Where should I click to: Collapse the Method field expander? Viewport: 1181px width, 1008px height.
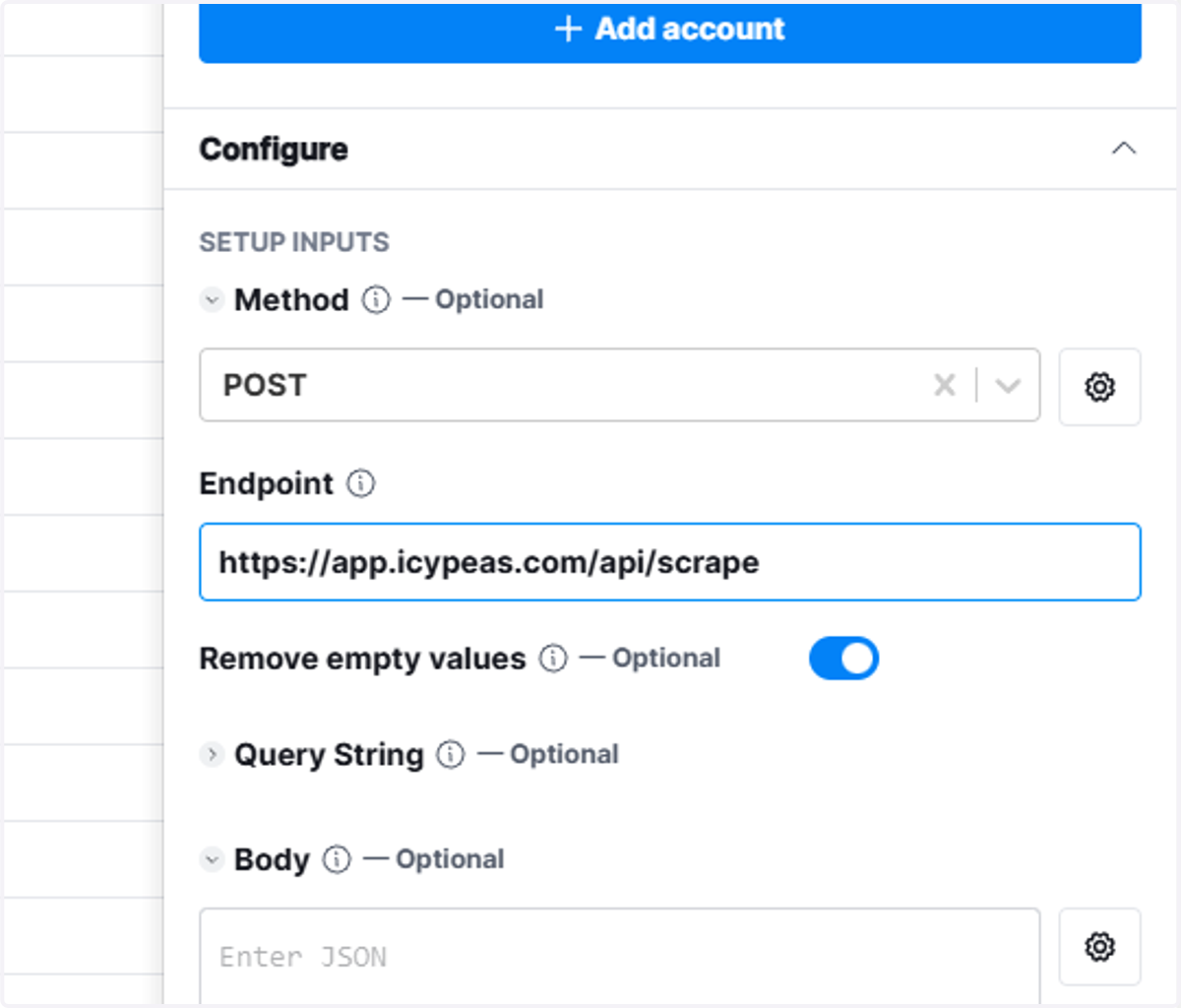(212, 299)
